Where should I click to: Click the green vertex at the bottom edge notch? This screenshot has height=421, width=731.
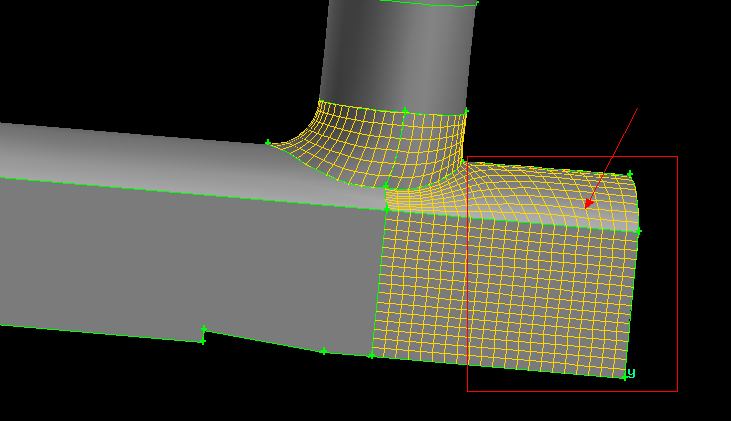point(203,329)
